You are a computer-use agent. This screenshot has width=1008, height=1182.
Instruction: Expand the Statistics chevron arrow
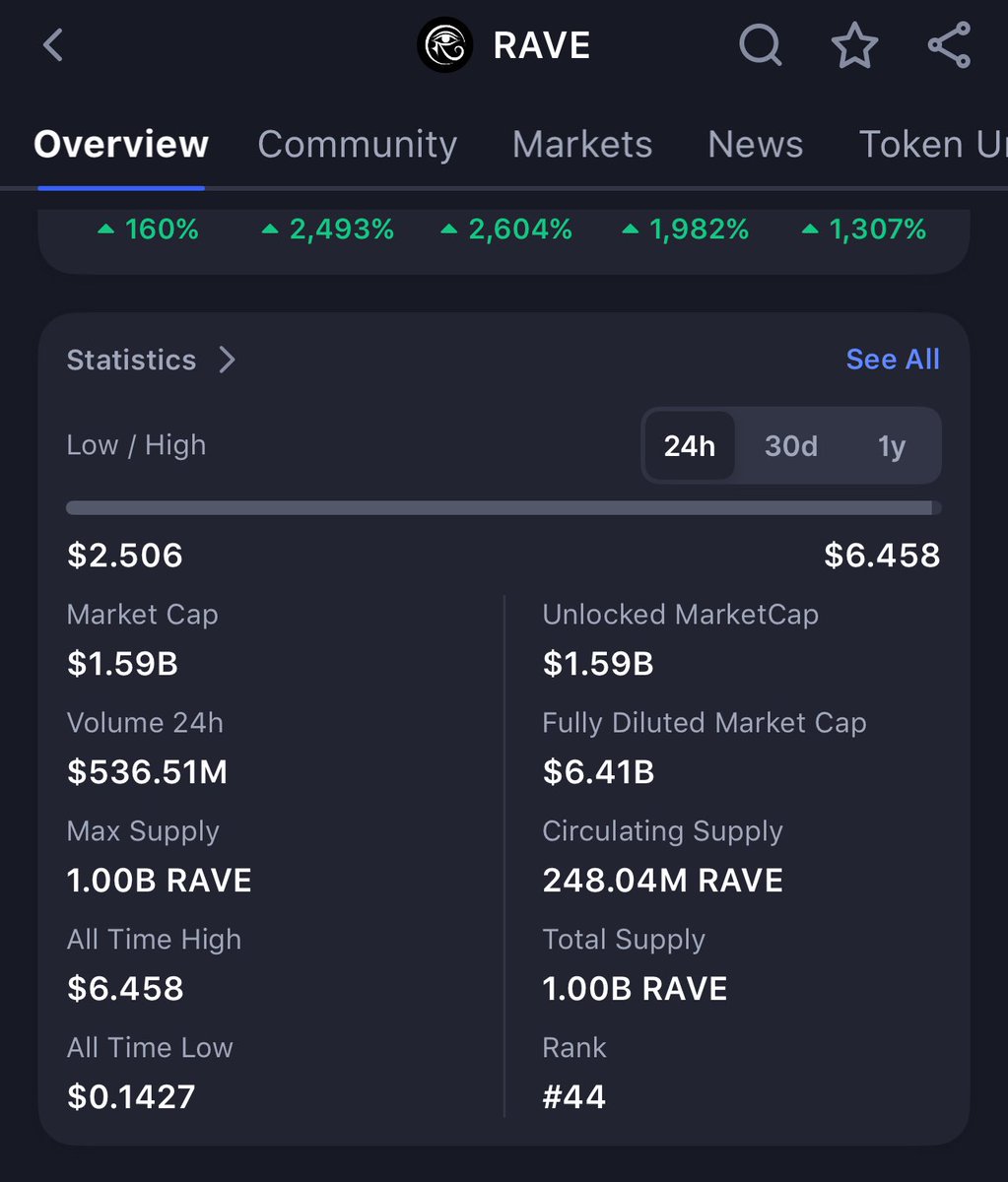[x=227, y=360]
